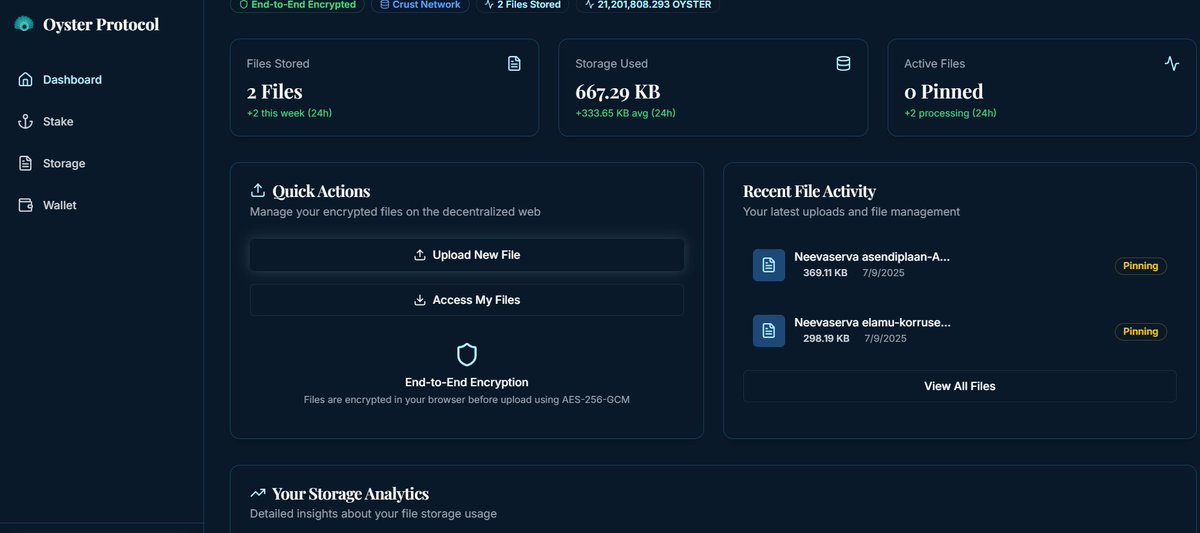Click the 0 Pinned value text
Image resolution: width=1200 pixels, height=533 pixels.
tap(944, 92)
